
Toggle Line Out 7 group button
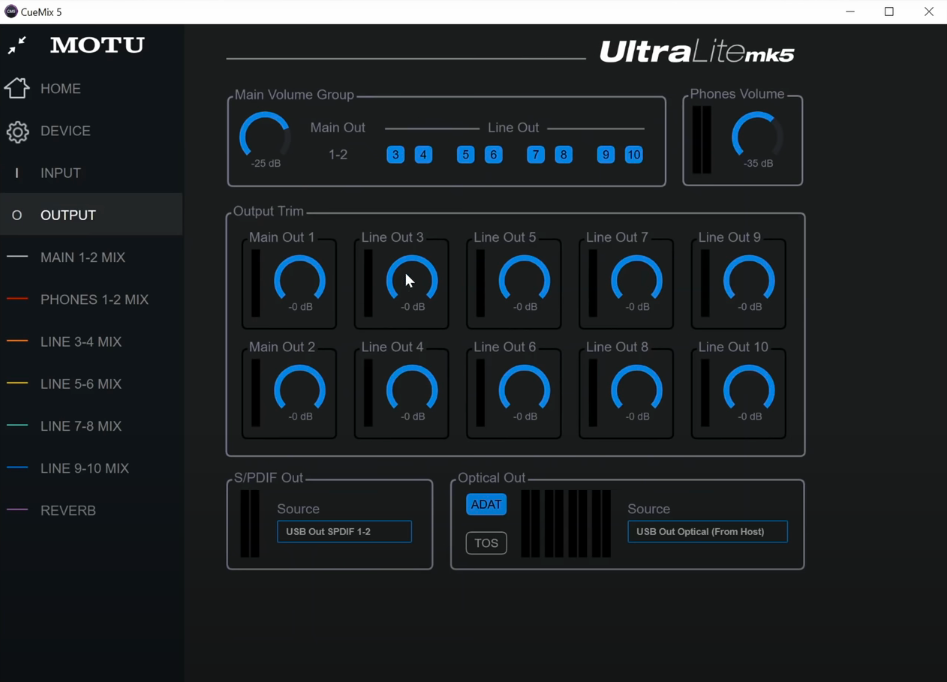coord(536,155)
